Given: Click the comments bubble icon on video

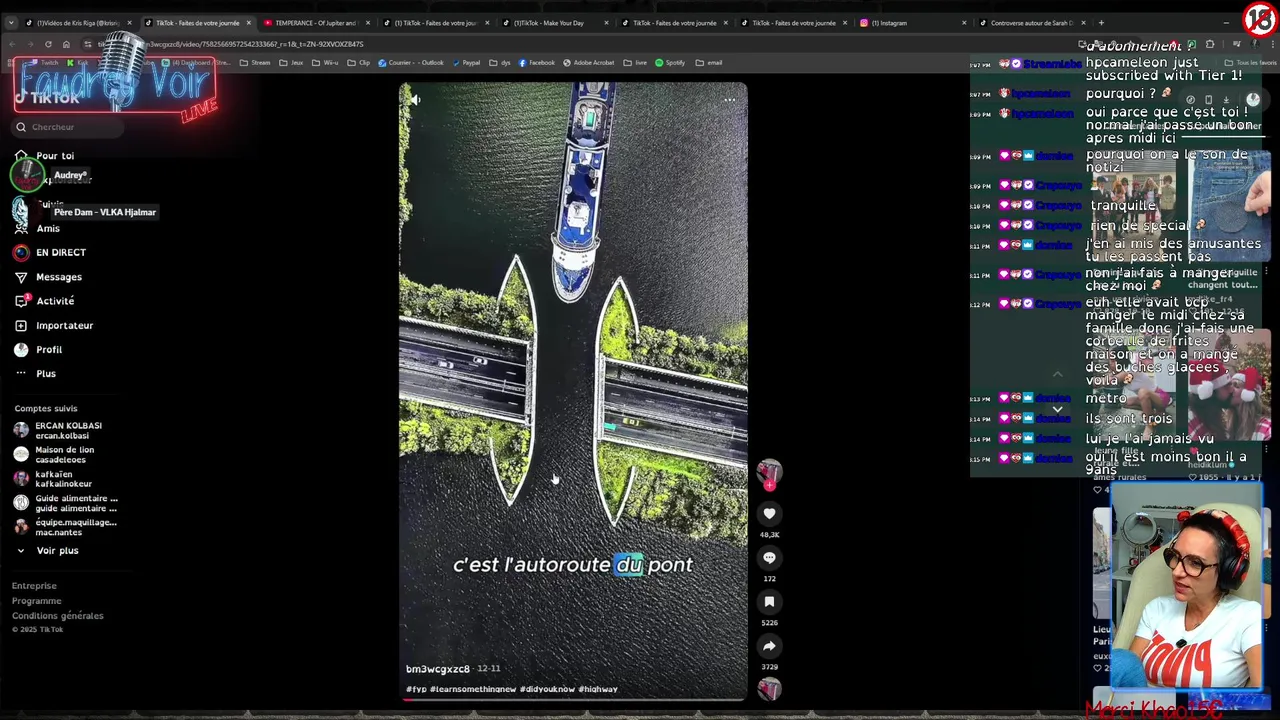Looking at the screenshot, I should [x=769, y=557].
